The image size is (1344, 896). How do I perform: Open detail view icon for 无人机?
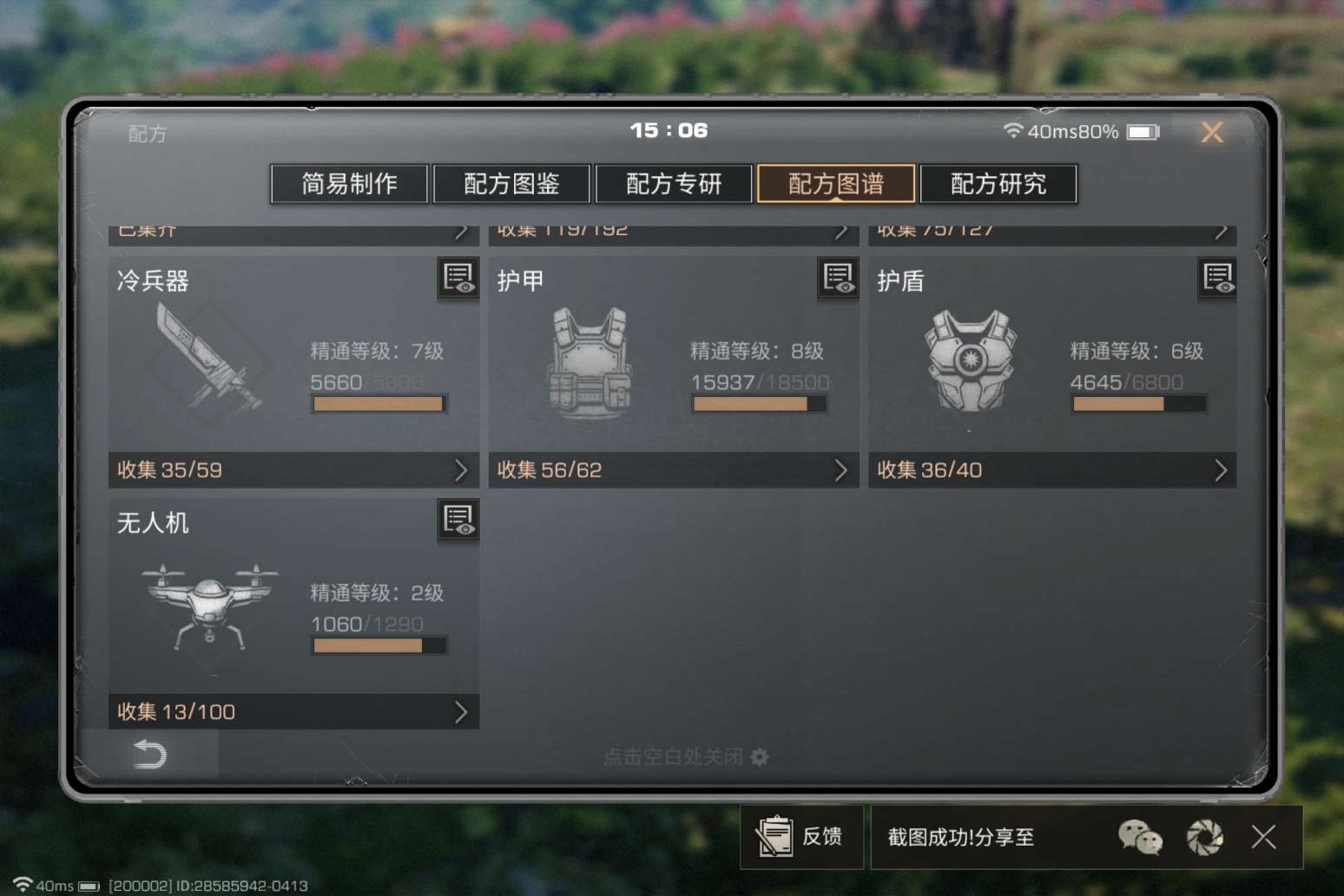coord(458,520)
